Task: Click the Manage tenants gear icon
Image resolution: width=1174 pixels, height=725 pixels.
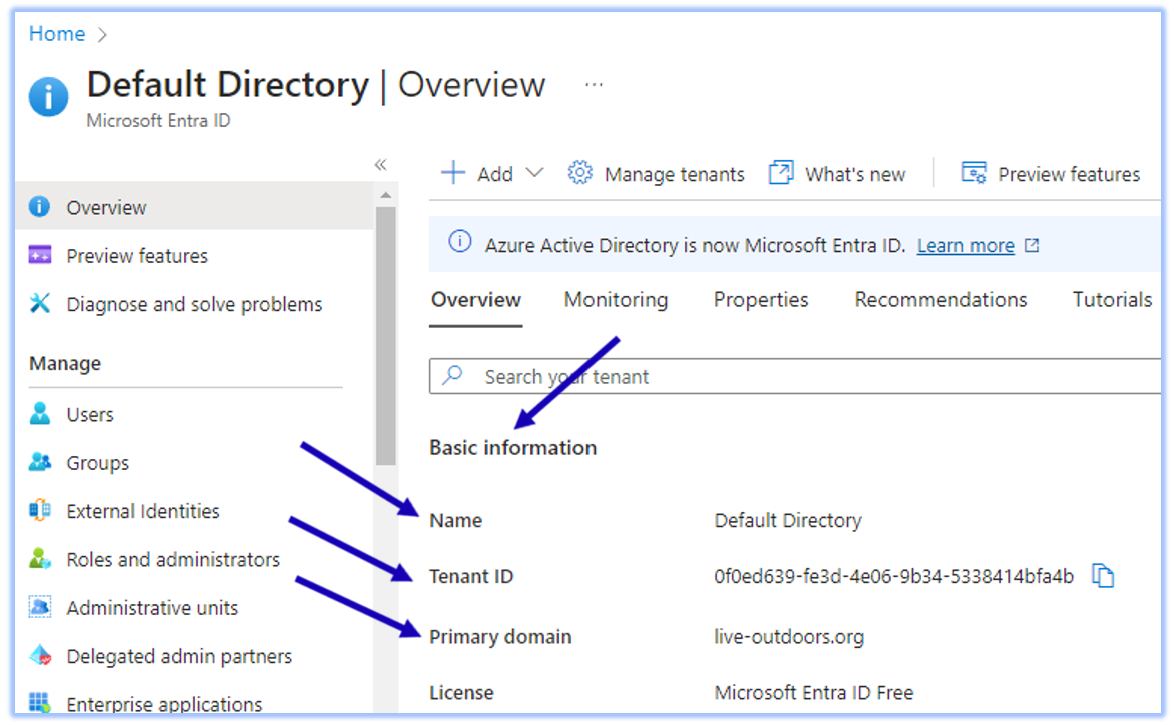Action: (580, 173)
